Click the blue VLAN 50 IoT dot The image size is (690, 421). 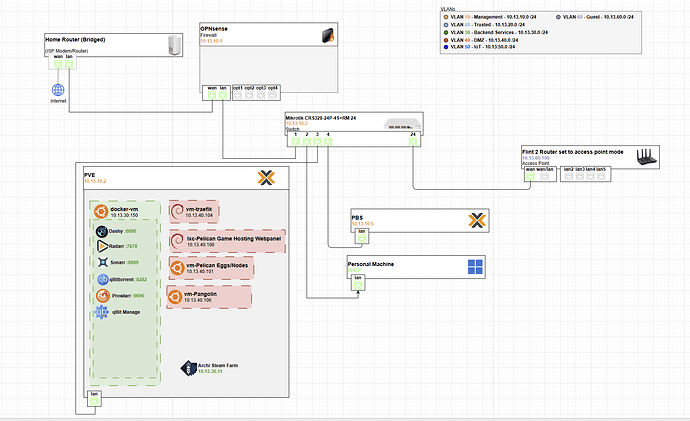tap(445, 47)
